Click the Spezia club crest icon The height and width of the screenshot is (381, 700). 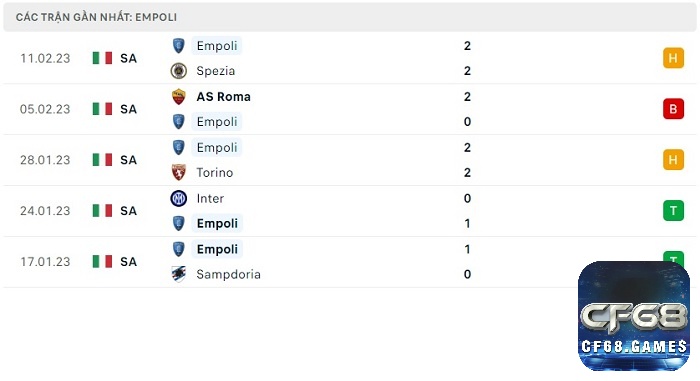(x=179, y=71)
